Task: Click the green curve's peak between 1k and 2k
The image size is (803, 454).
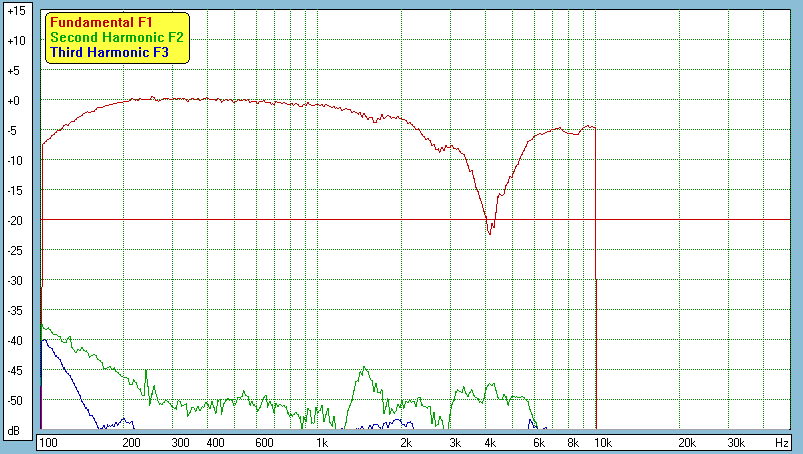Action: 364,368
